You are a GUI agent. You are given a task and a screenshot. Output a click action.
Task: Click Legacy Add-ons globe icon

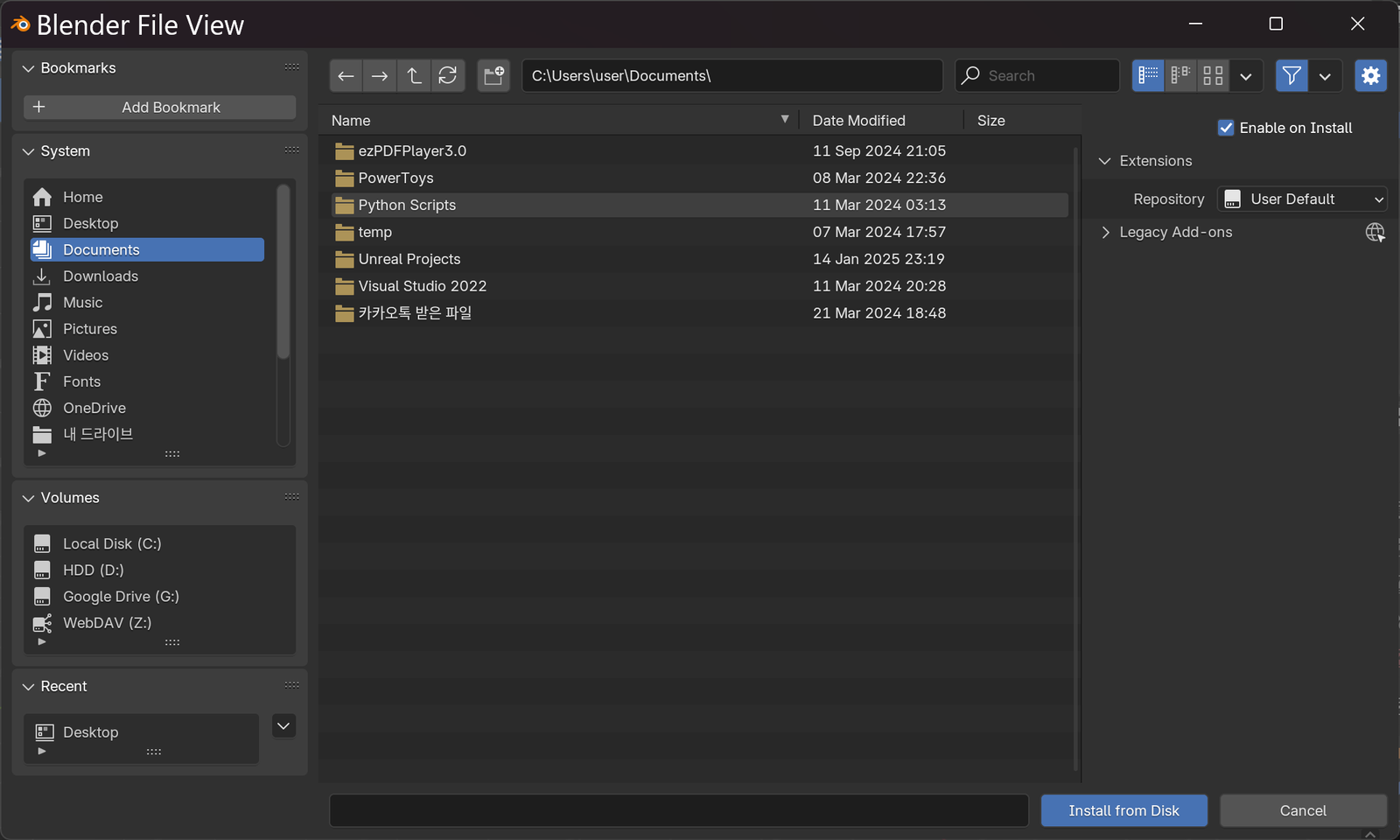click(x=1375, y=233)
